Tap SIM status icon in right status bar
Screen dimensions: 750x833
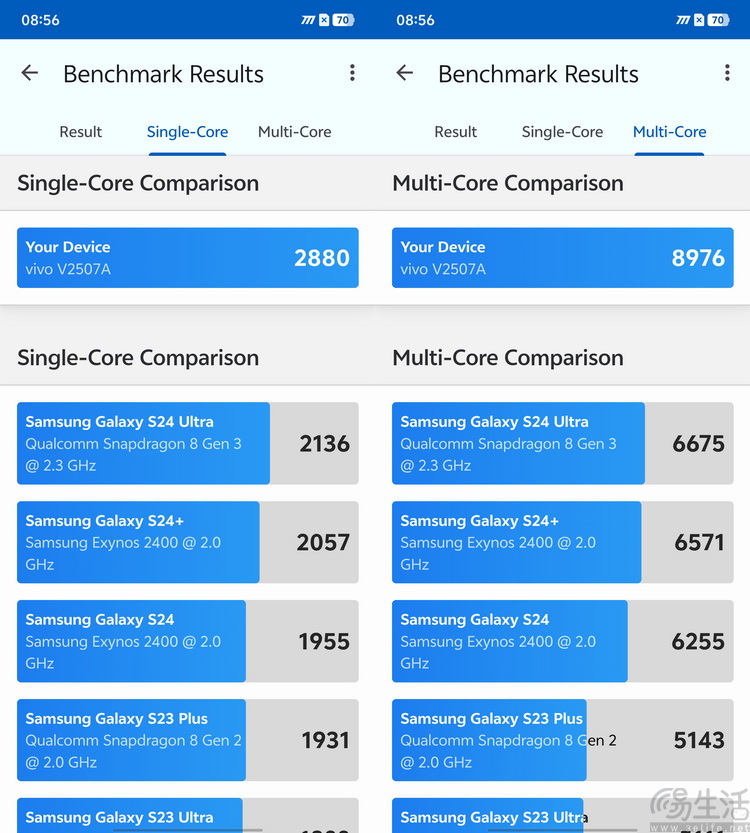[699, 20]
